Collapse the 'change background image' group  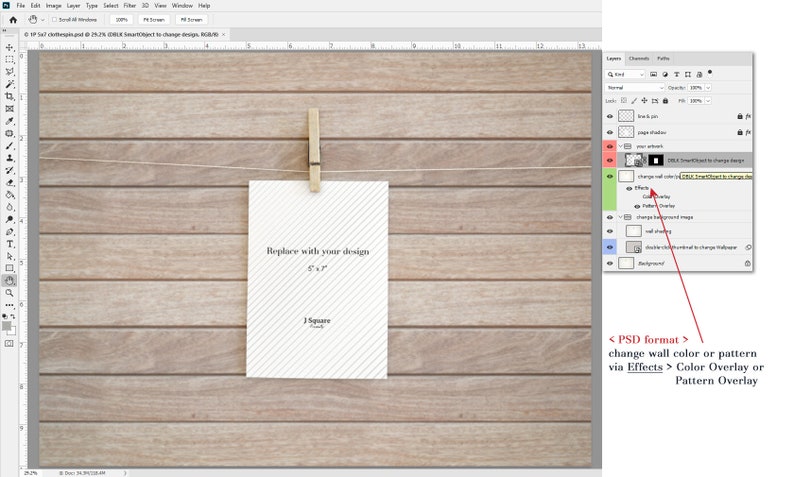621,217
